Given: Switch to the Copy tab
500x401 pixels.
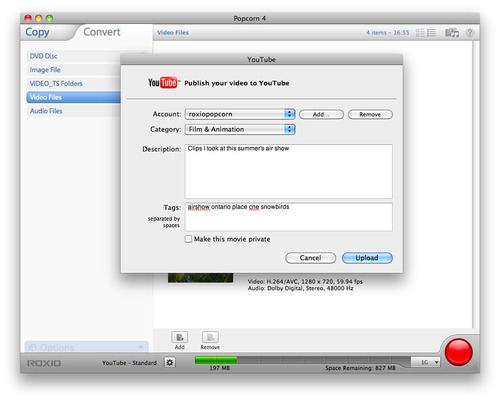Looking at the screenshot, I should click(37, 32).
